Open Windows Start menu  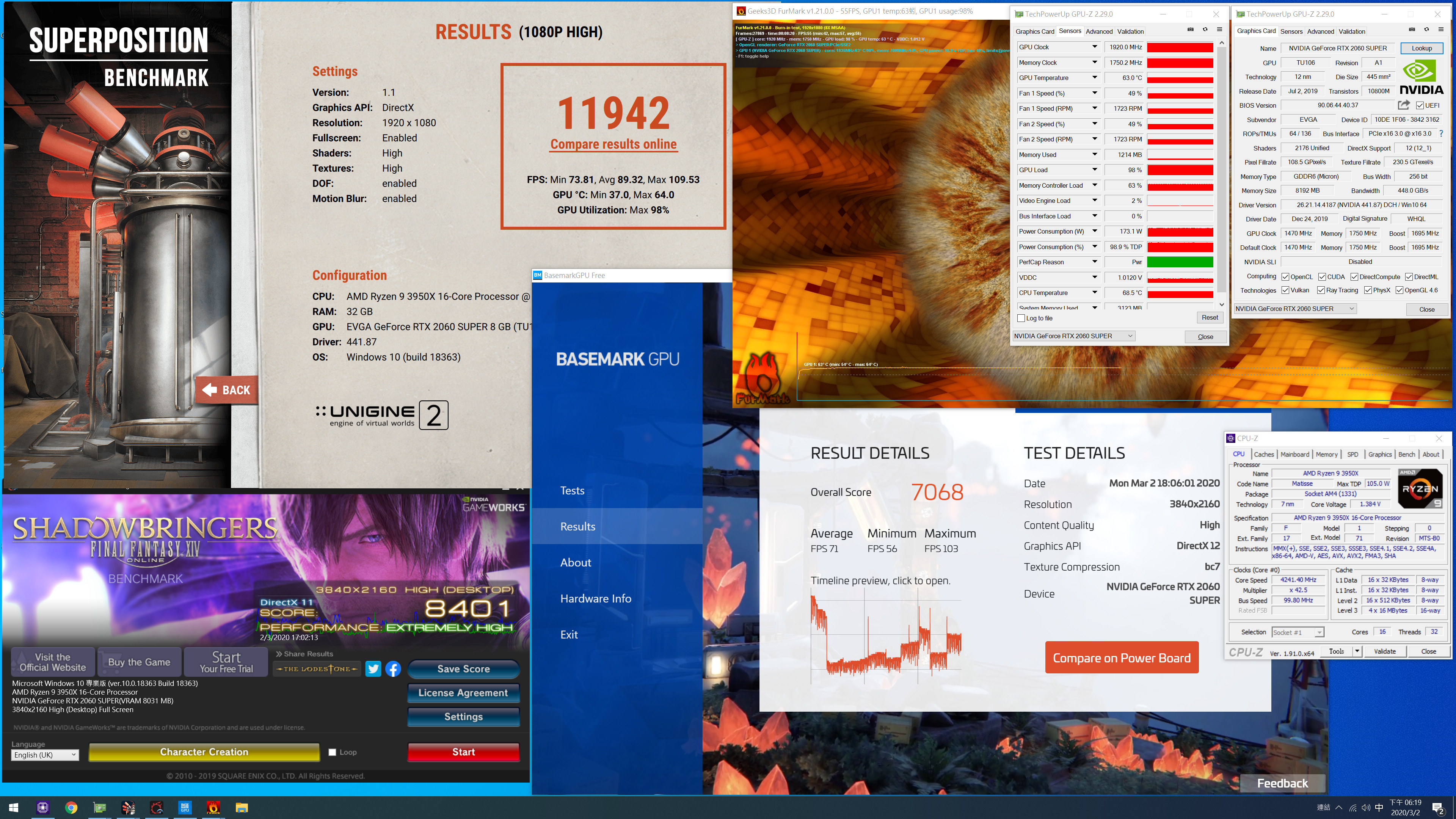coord(14,808)
